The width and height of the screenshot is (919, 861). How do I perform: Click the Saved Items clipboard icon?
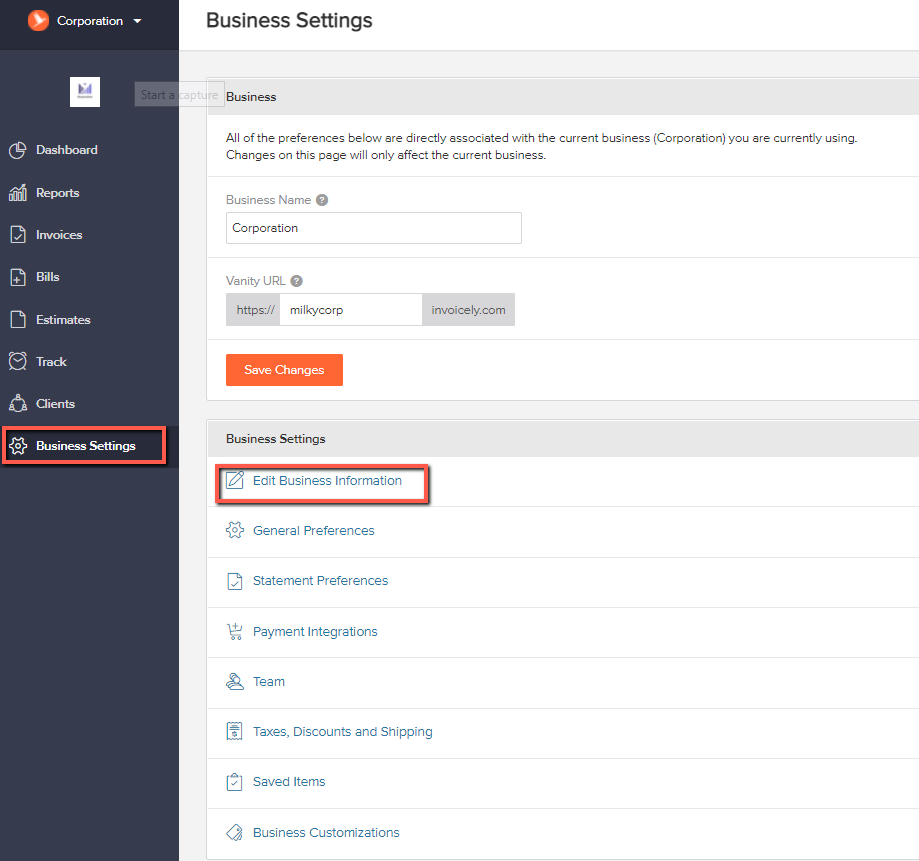click(234, 782)
